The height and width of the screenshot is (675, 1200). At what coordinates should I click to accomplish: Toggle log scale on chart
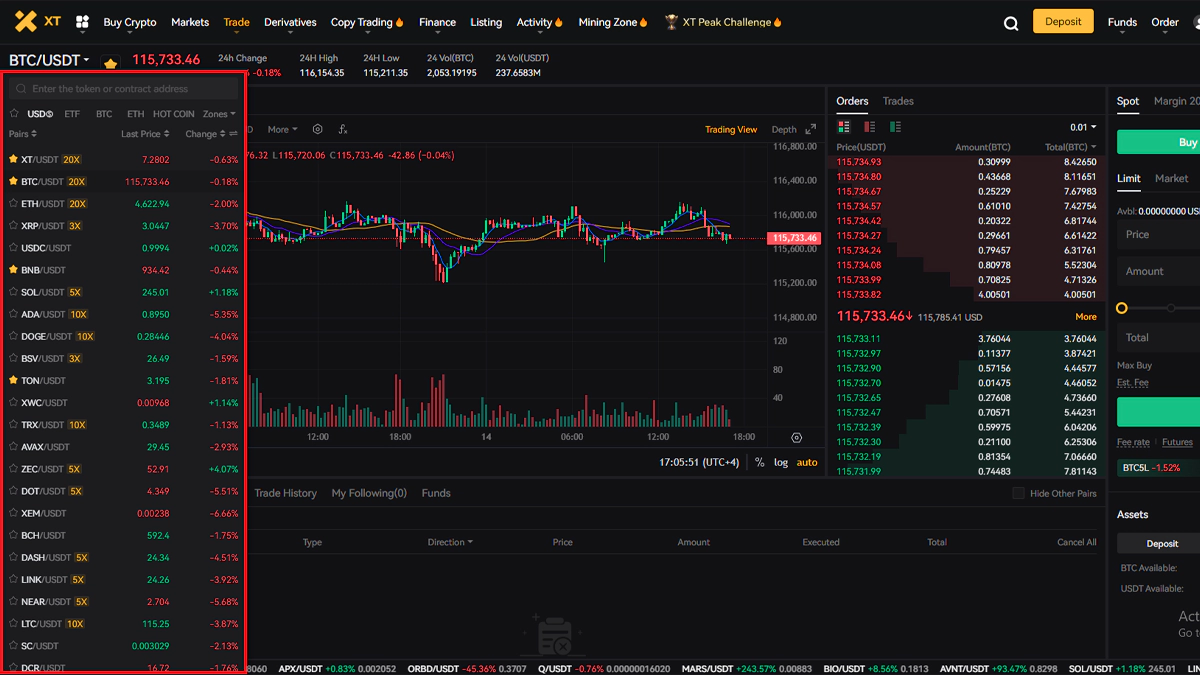pos(780,462)
